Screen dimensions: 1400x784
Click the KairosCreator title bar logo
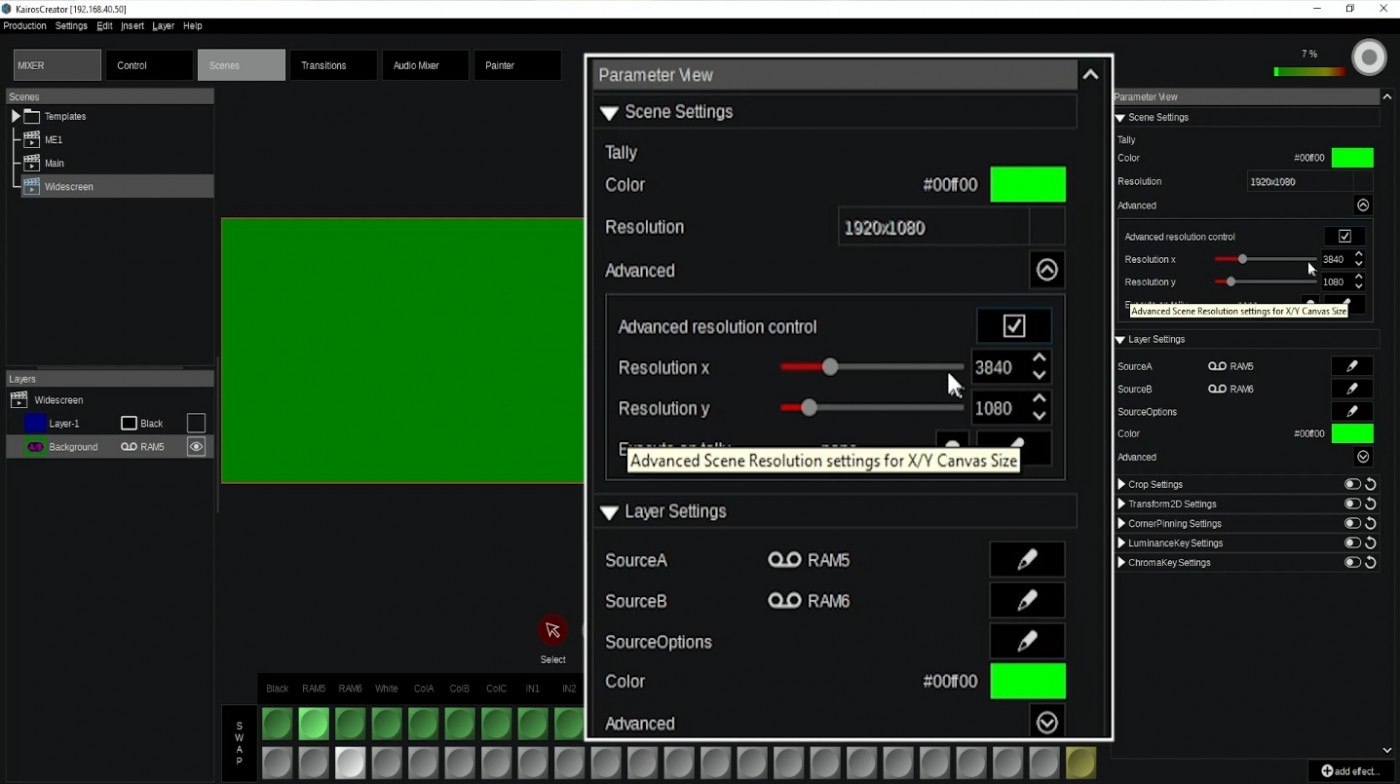(7, 9)
